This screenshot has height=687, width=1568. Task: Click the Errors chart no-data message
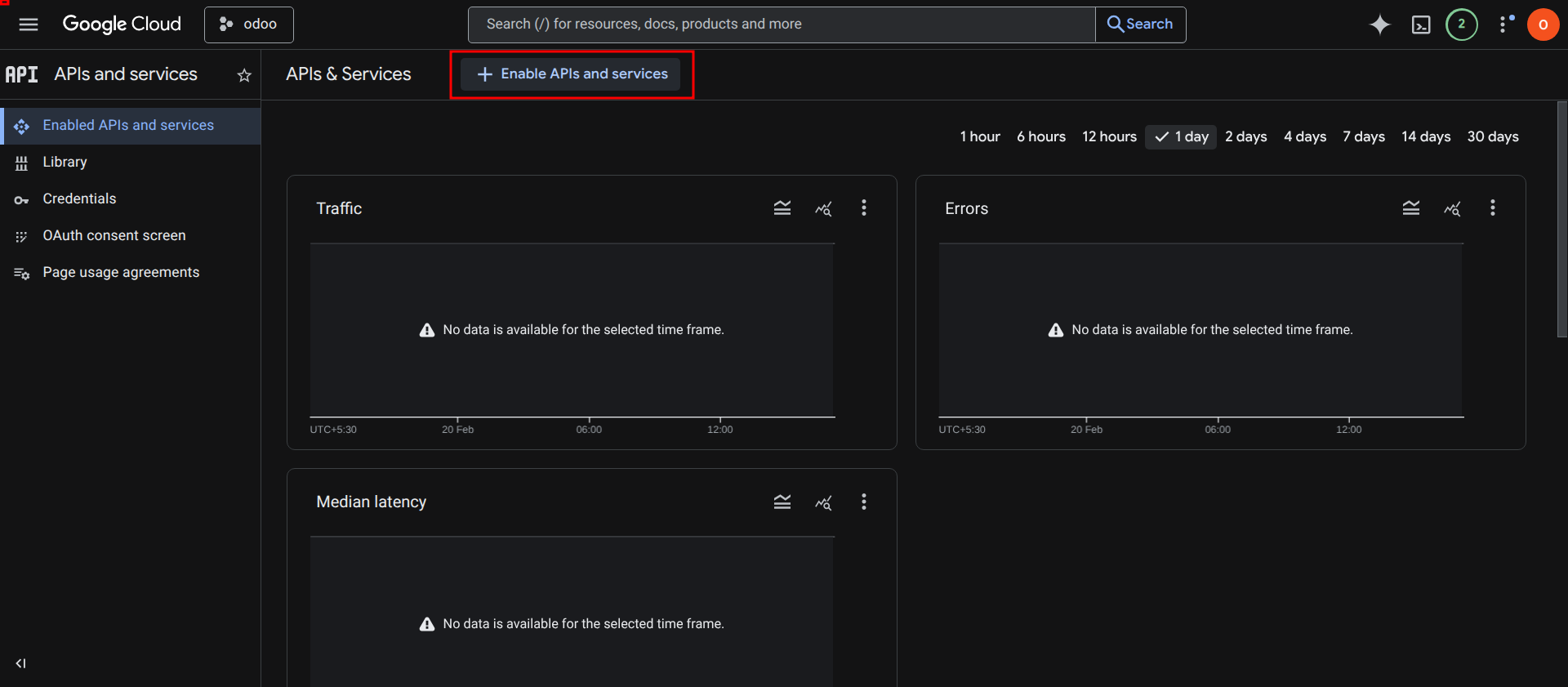coord(1200,330)
